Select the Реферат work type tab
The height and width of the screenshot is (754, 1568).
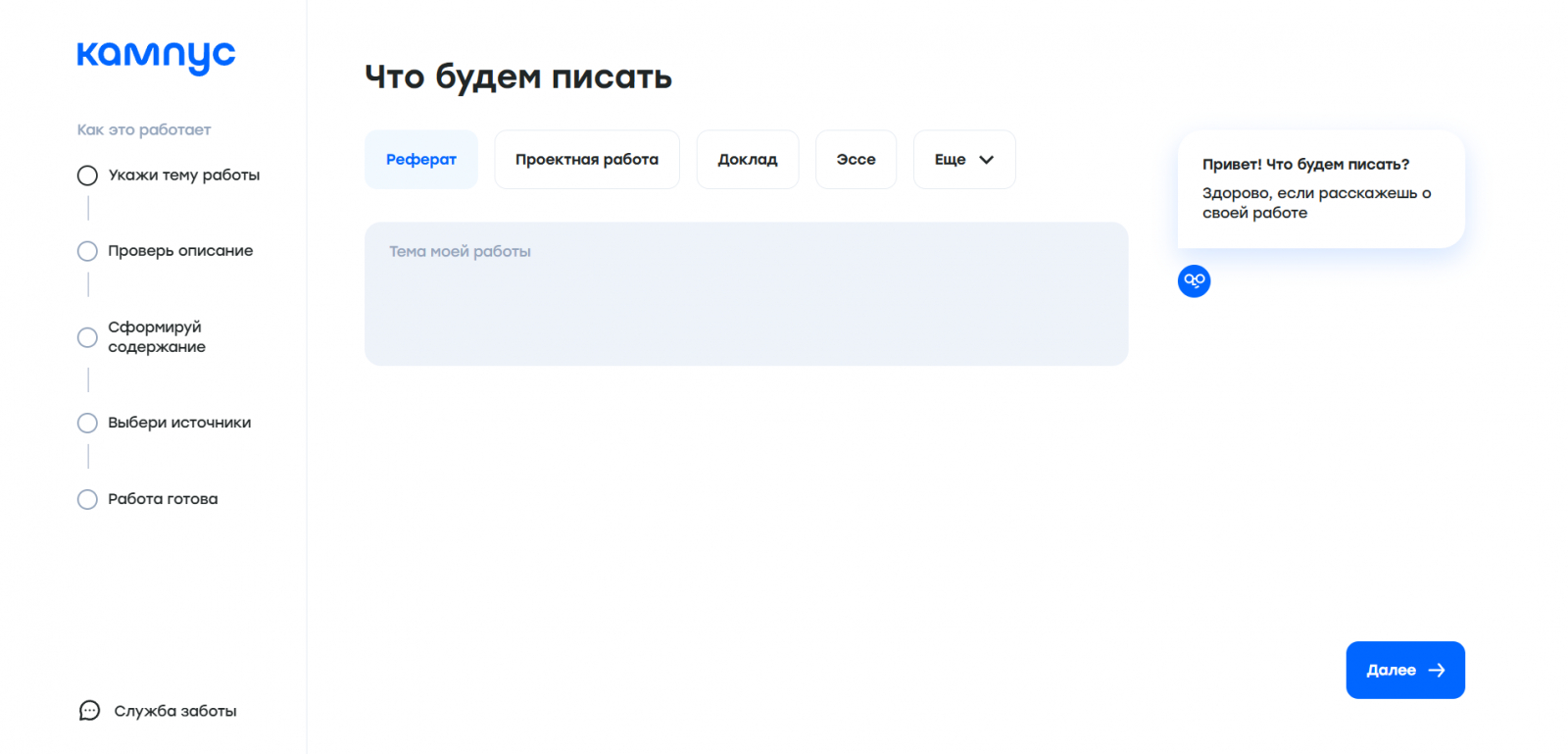click(x=421, y=160)
